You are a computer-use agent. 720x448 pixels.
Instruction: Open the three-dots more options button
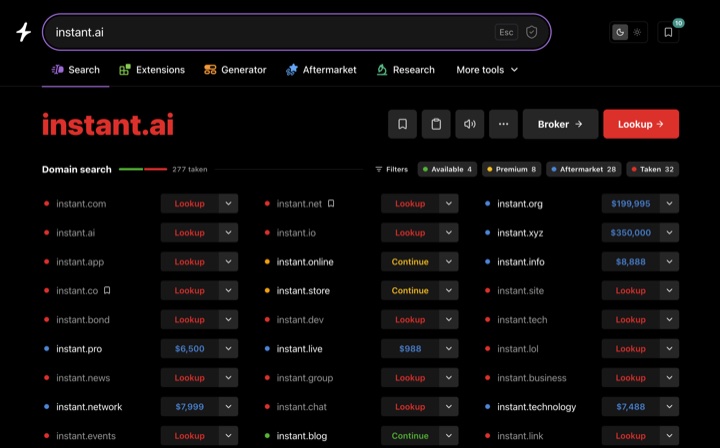click(x=503, y=124)
